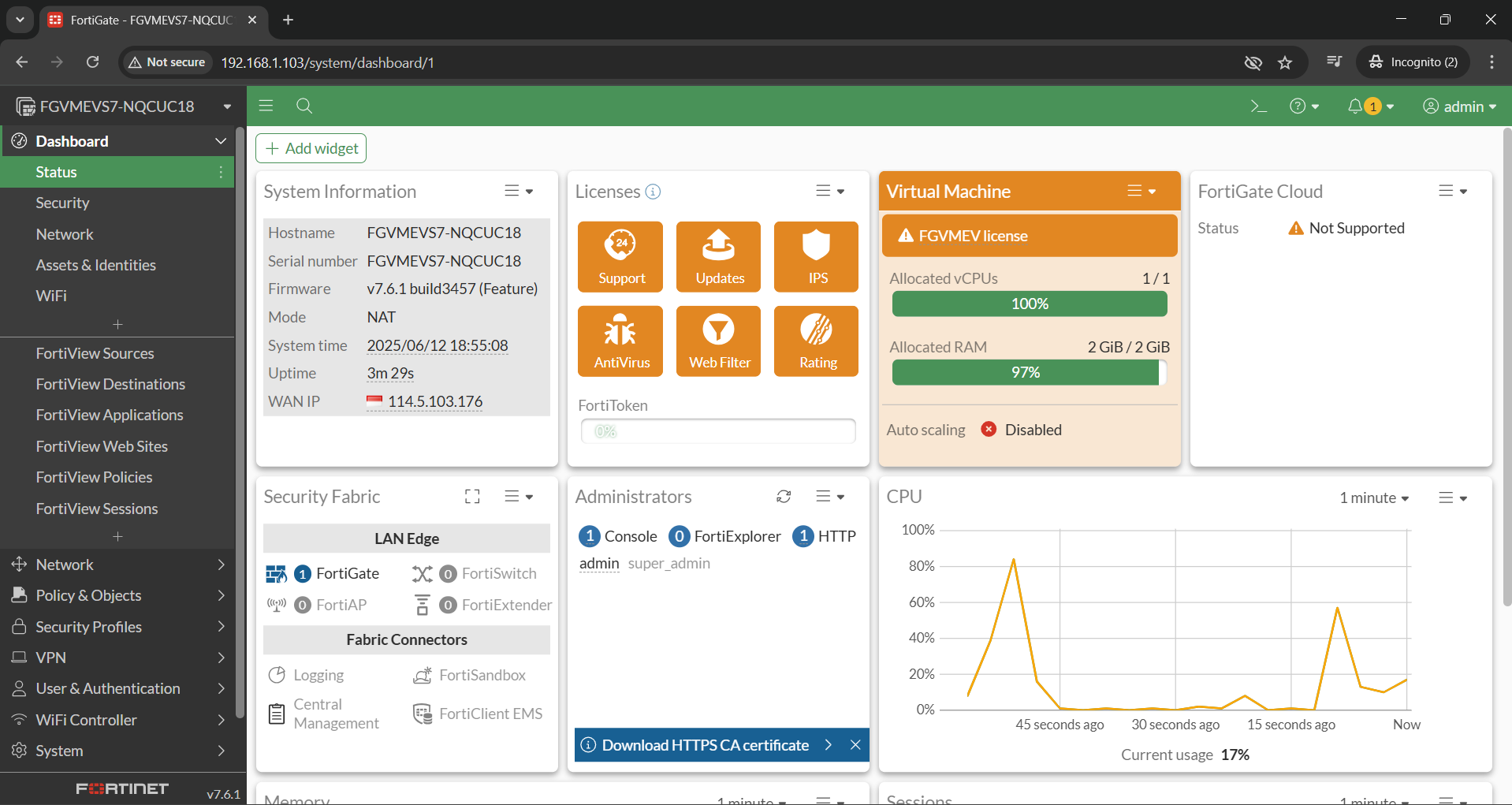Click the search magnifier icon

click(304, 106)
